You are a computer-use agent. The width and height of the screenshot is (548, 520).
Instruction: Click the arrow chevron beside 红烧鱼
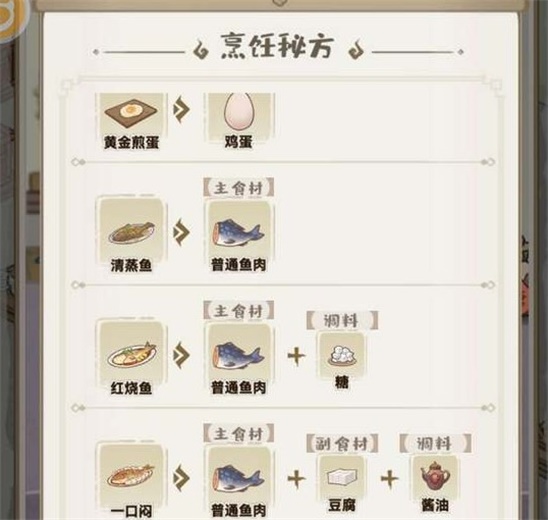pyautogui.click(x=181, y=355)
